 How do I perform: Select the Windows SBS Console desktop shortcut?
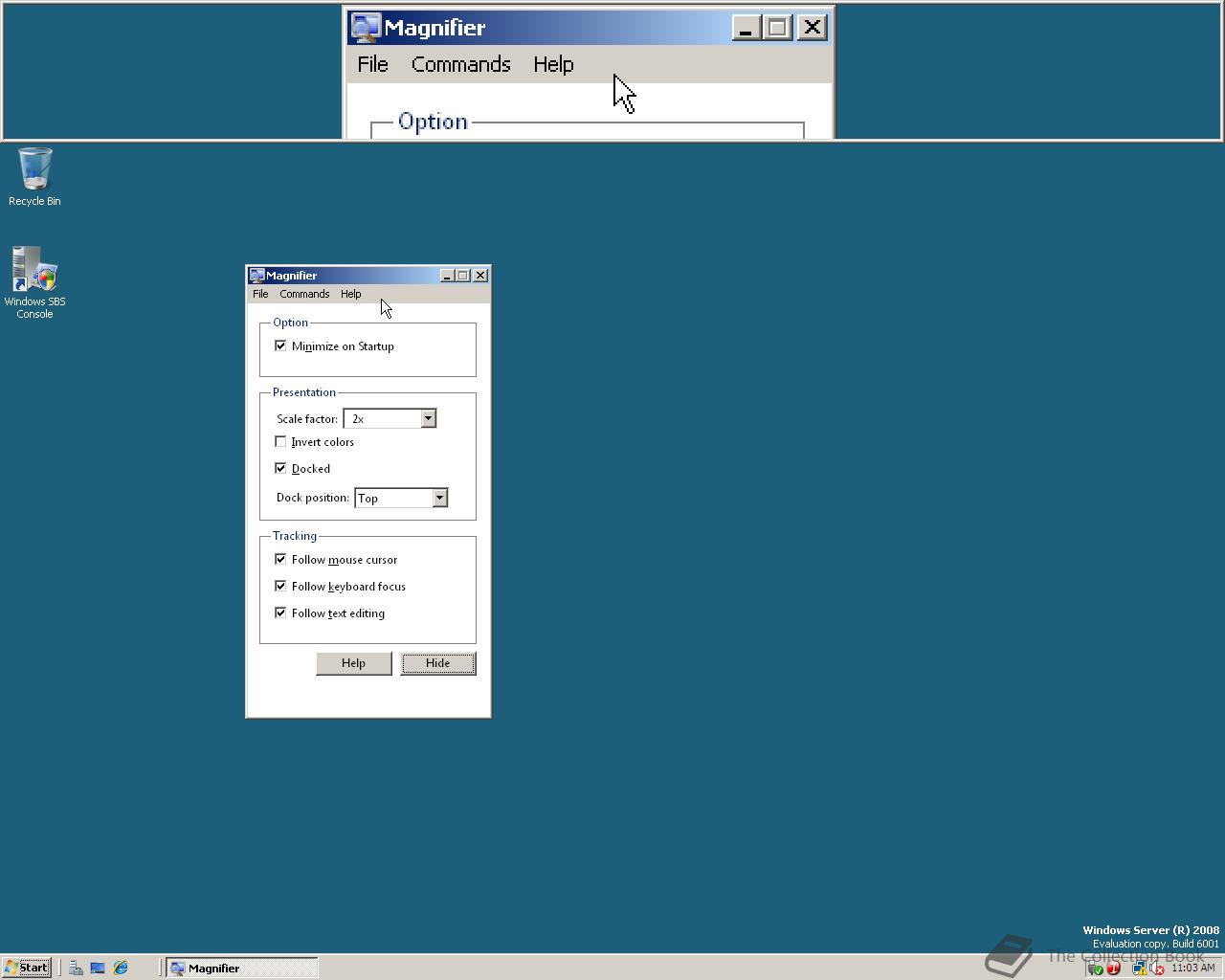pyautogui.click(x=34, y=282)
